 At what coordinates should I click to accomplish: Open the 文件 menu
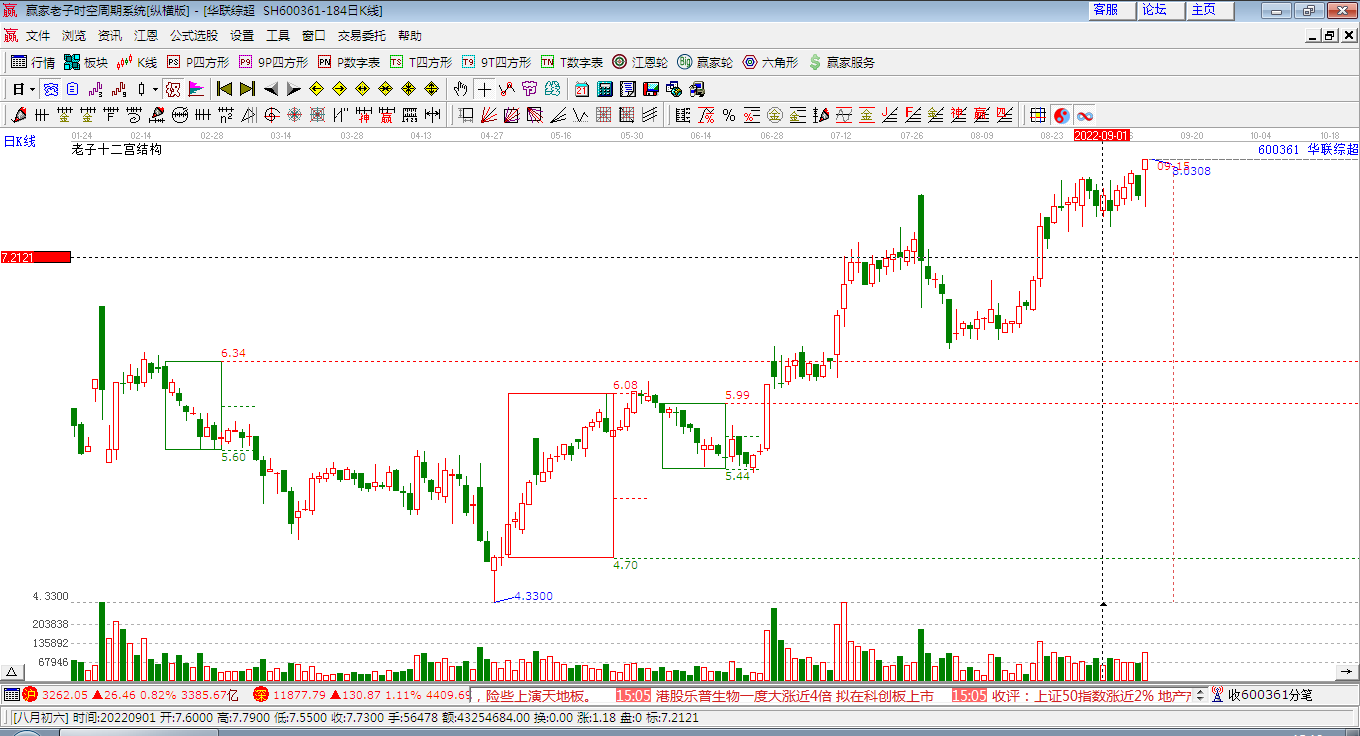click(x=38, y=35)
